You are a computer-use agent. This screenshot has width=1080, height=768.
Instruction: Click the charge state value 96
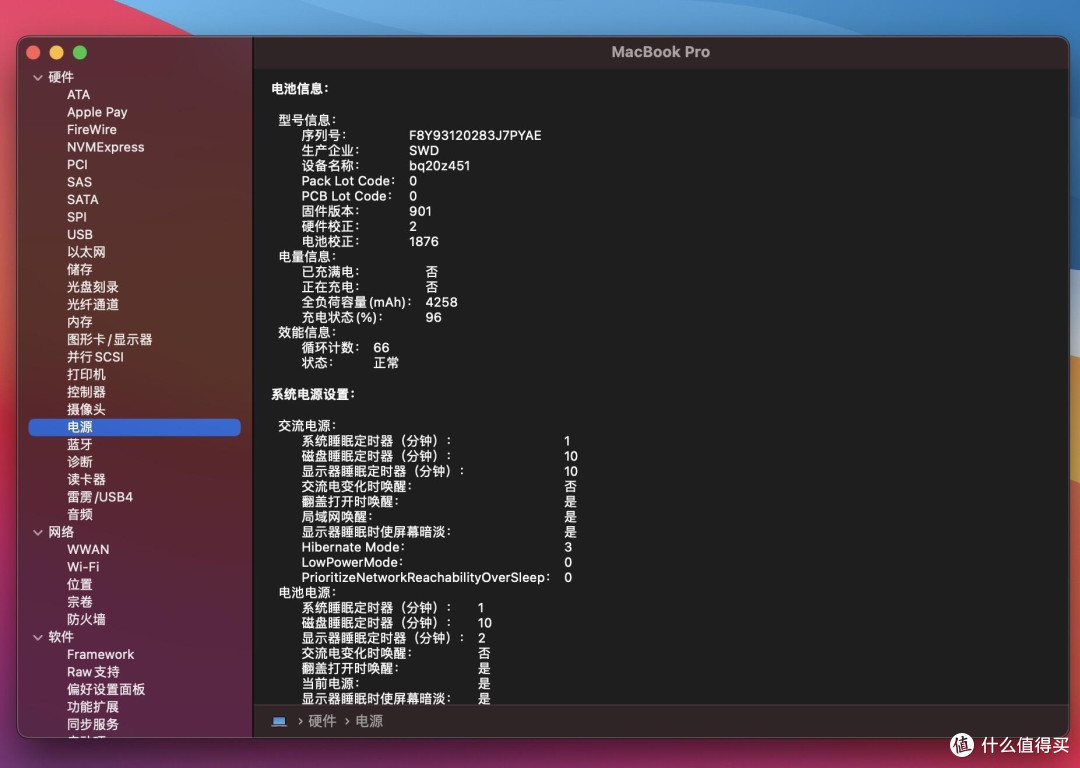tap(433, 318)
